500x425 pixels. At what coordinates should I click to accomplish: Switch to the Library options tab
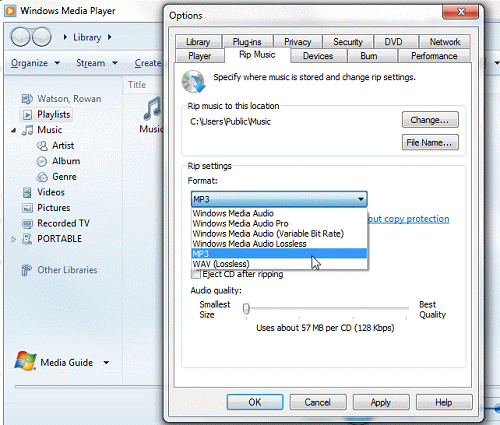click(198, 42)
